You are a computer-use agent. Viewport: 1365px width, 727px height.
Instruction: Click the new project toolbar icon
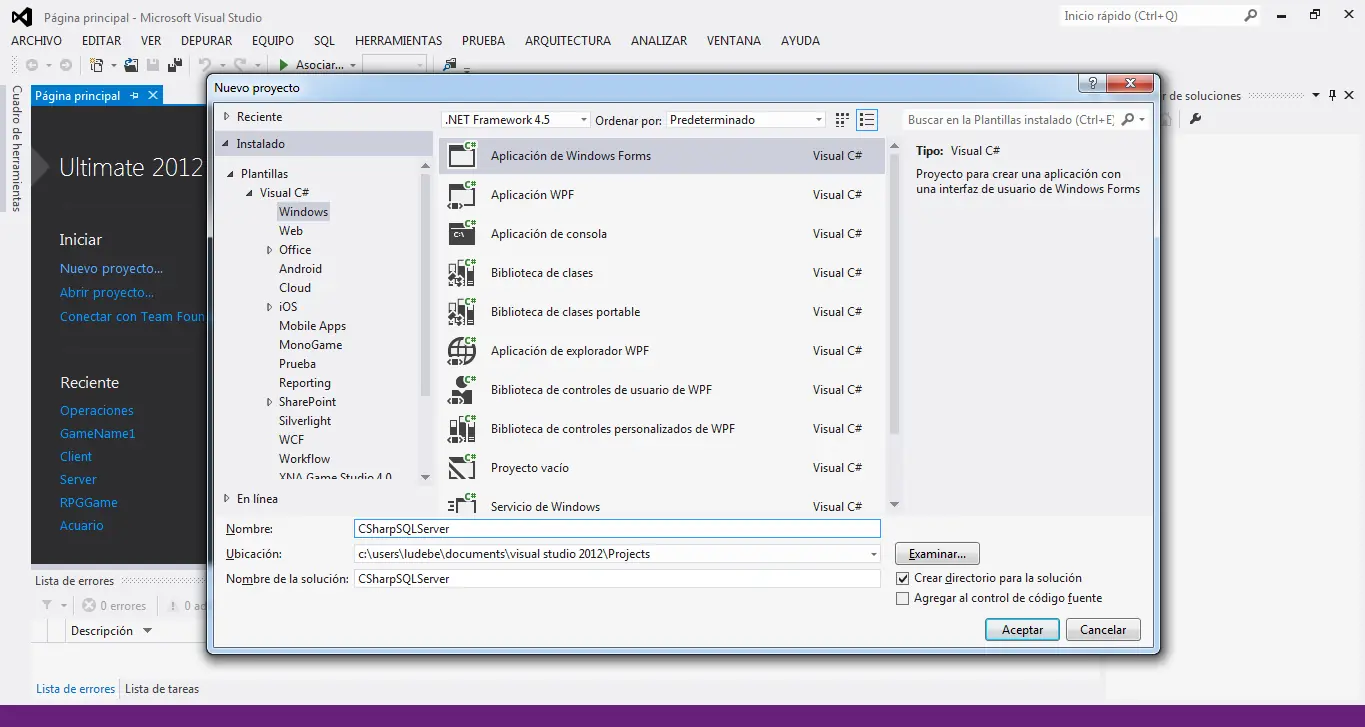tap(97, 65)
